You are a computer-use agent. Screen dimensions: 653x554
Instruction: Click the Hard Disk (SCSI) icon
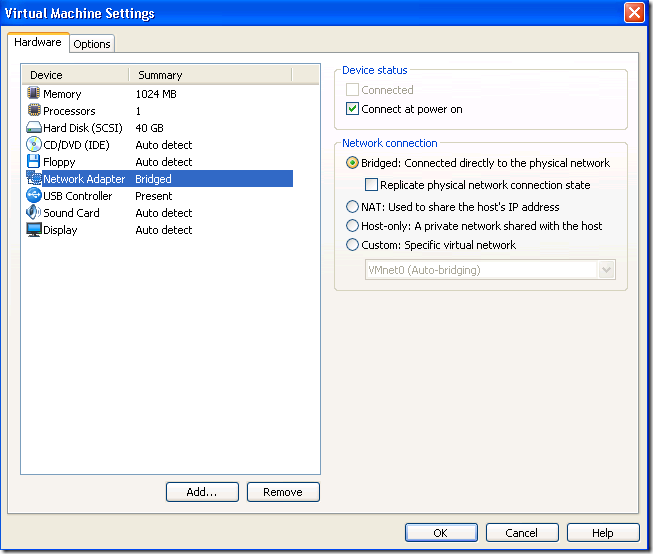[x=33, y=128]
